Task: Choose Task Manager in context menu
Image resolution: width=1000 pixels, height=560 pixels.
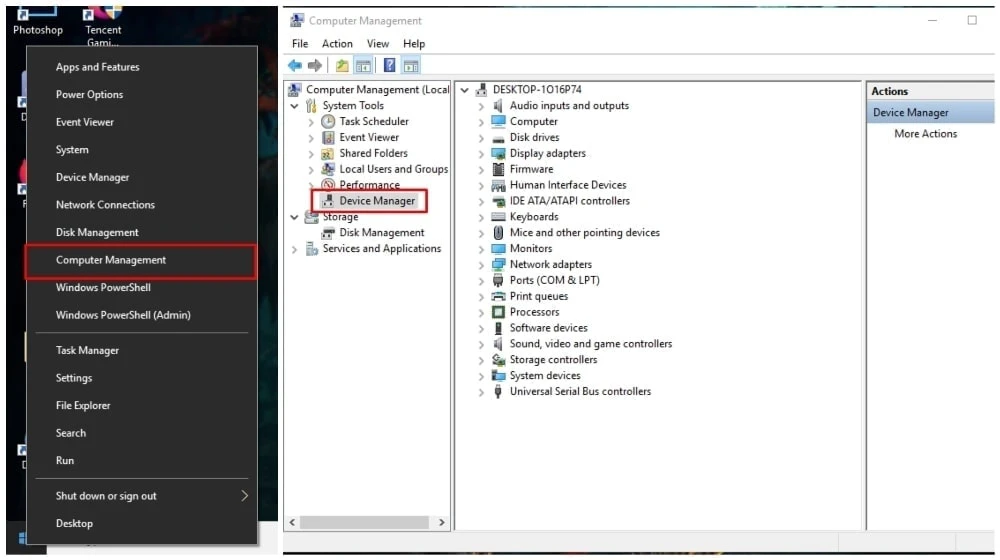Action: pyautogui.click(x=142, y=350)
